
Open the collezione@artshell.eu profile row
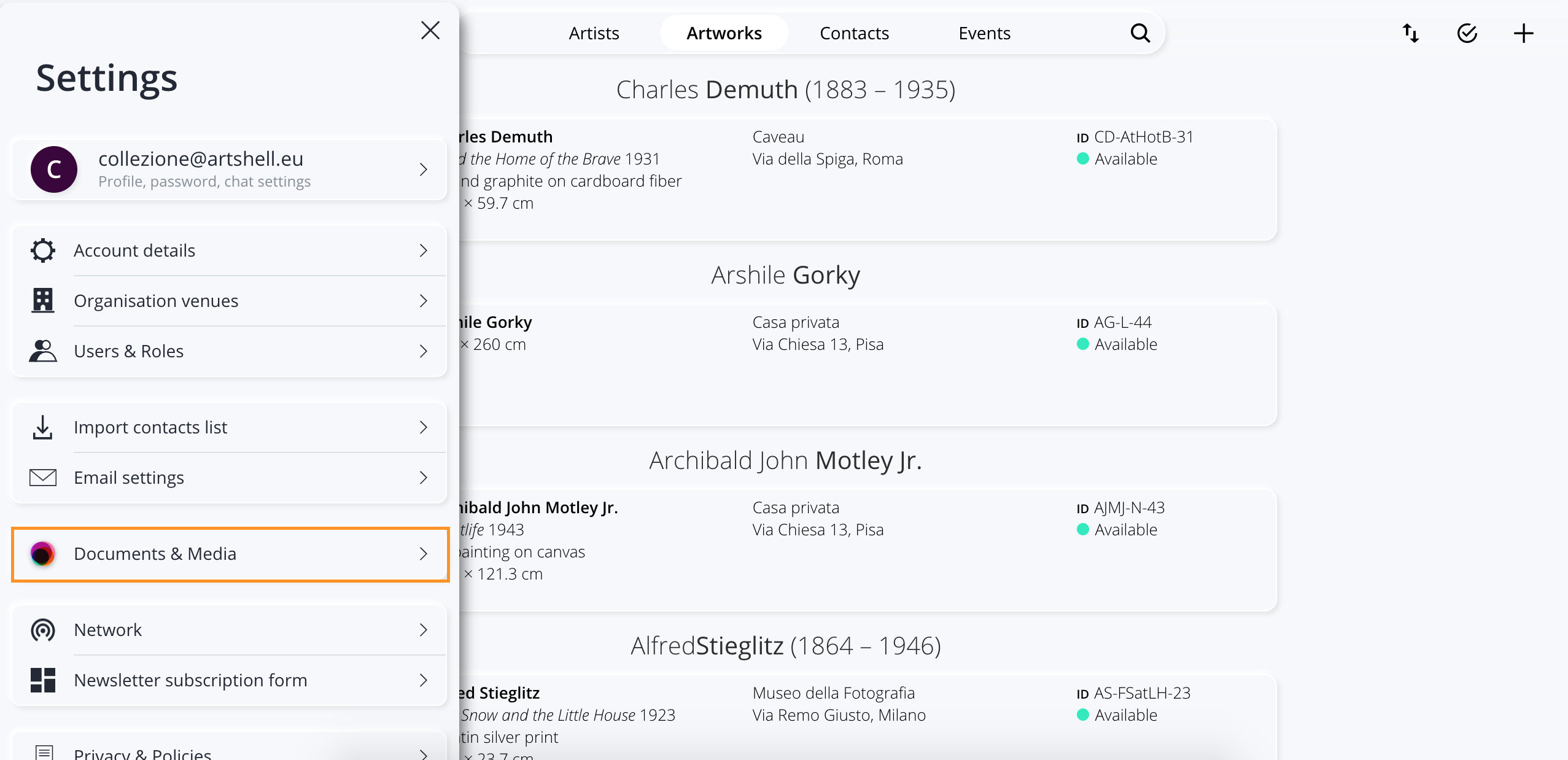tap(229, 169)
